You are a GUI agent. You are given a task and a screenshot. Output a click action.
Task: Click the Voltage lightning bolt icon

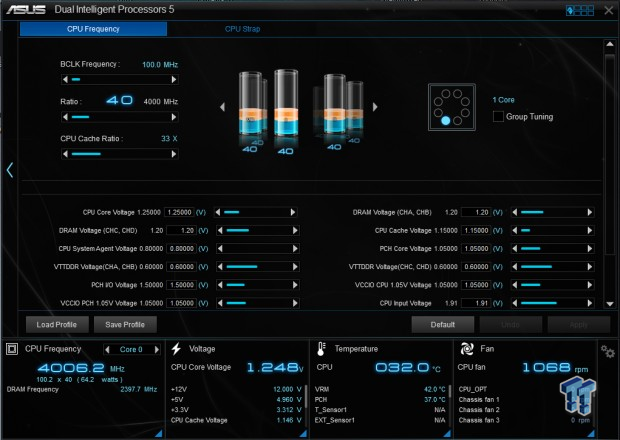coord(176,349)
